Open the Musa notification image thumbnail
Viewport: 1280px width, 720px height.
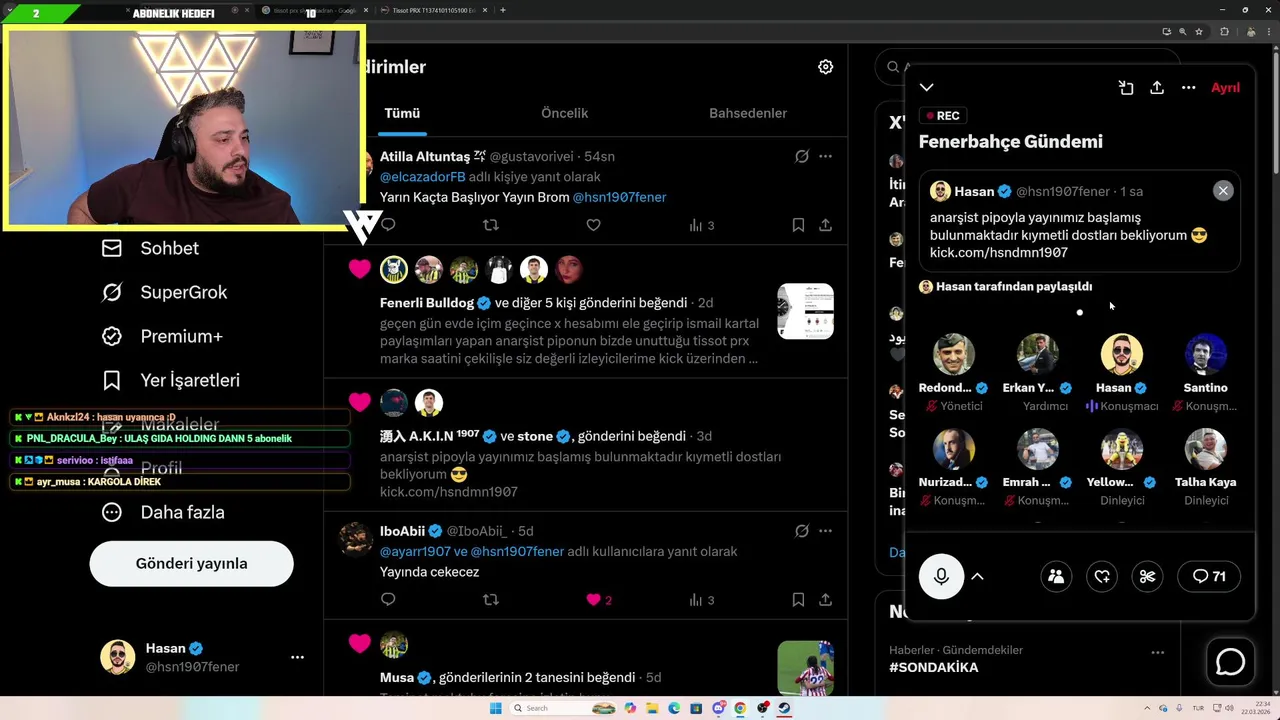(805, 668)
